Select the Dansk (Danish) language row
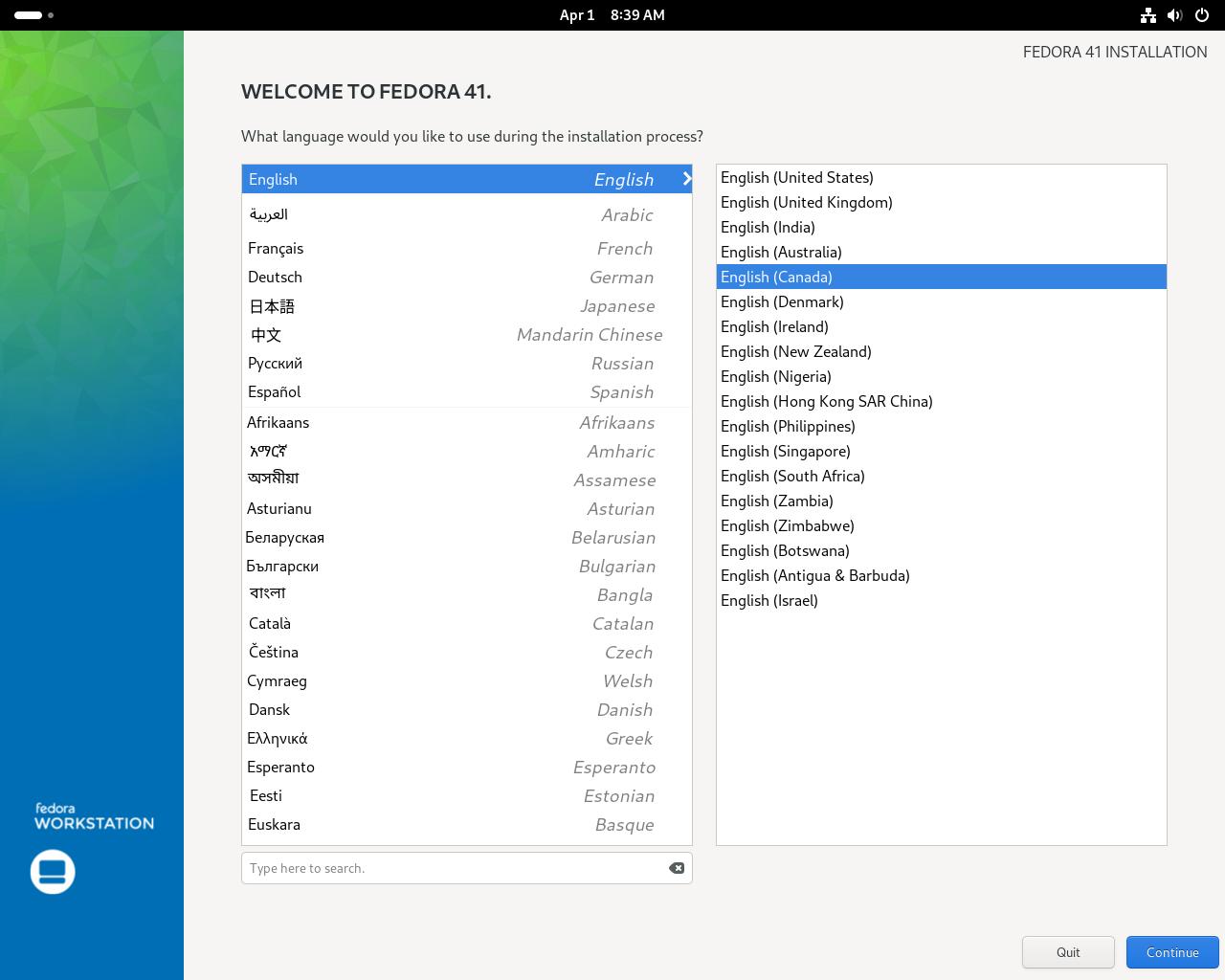The height and width of the screenshot is (980, 1225). pos(467,709)
